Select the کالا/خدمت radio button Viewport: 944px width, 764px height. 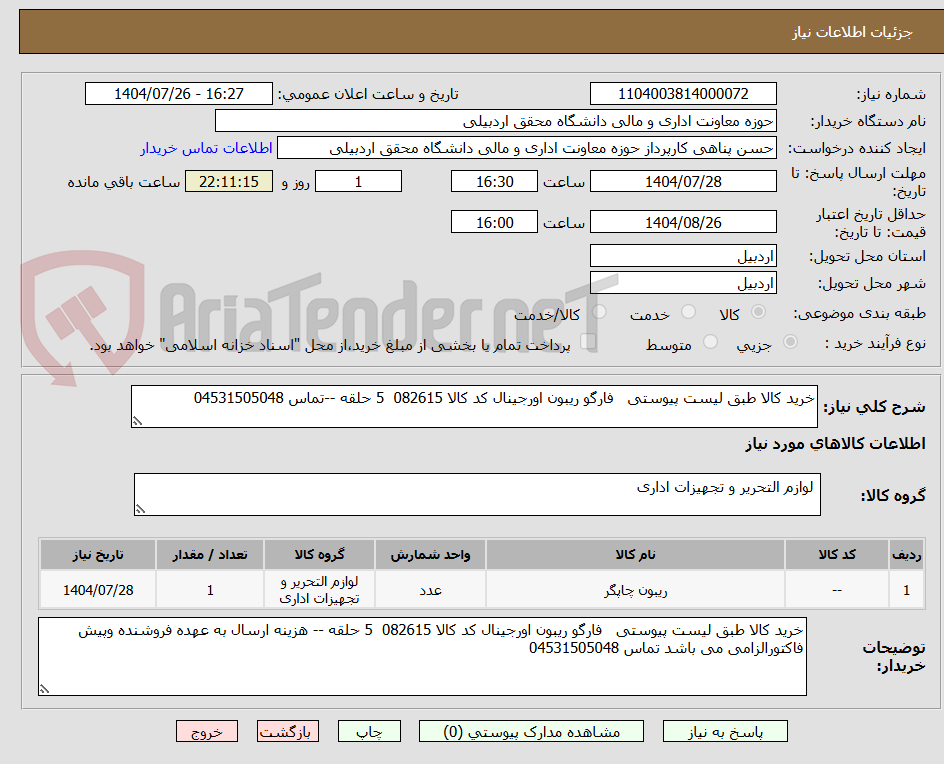599,312
